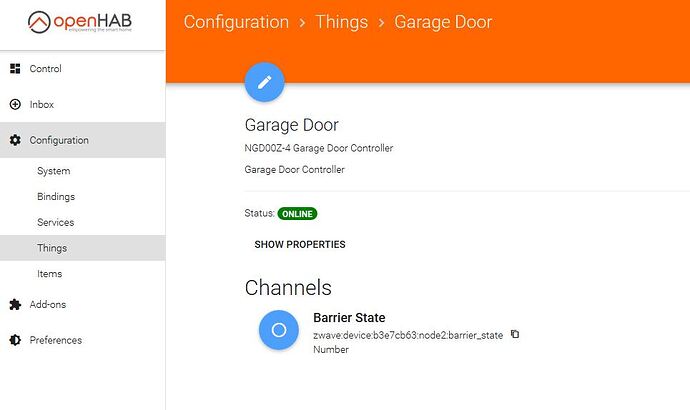Select Things in the sidebar
690x410 pixels.
tap(83, 248)
